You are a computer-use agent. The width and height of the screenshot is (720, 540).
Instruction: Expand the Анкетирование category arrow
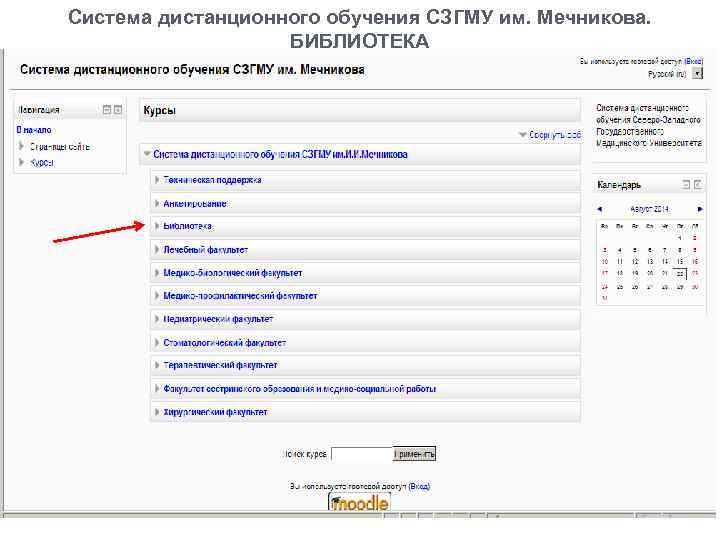point(157,203)
